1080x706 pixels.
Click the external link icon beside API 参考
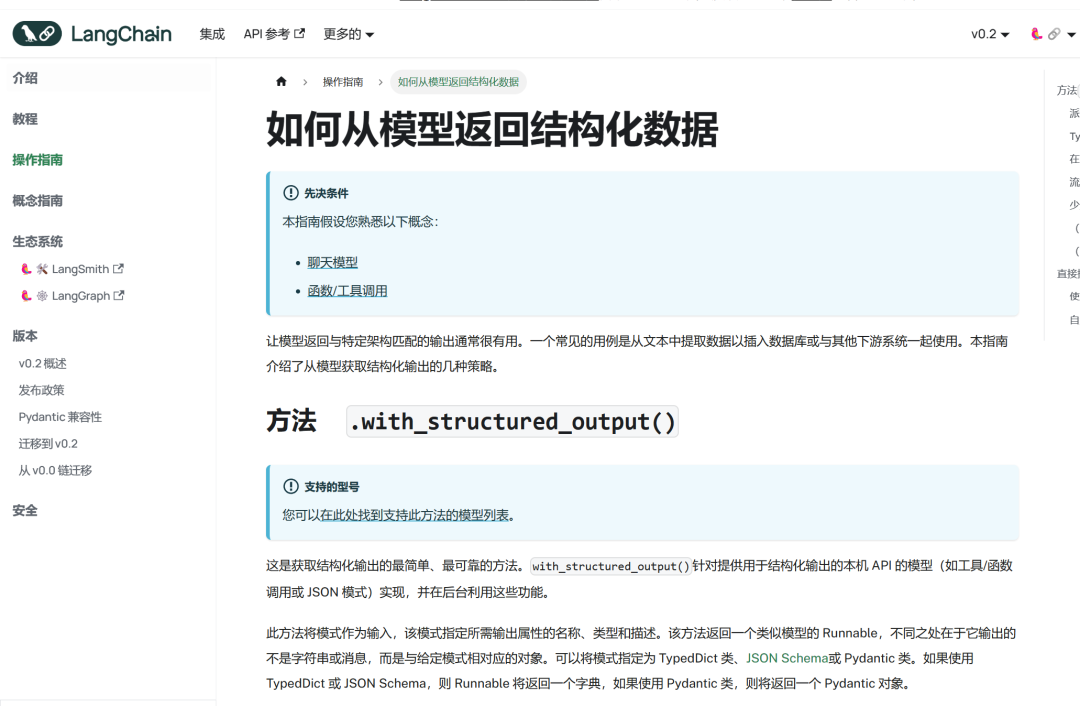tap(299, 34)
